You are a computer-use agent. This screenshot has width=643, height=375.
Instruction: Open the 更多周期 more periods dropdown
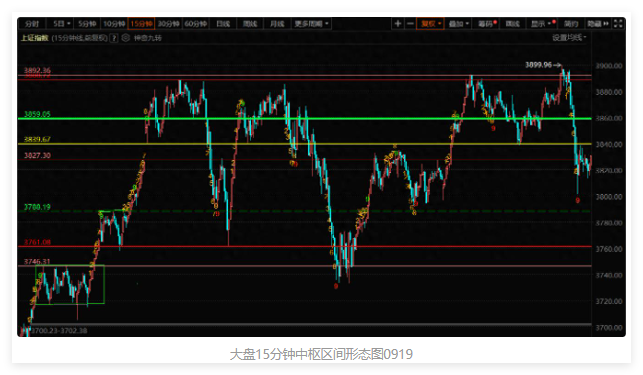pyautogui.click(x=312, y=24)
